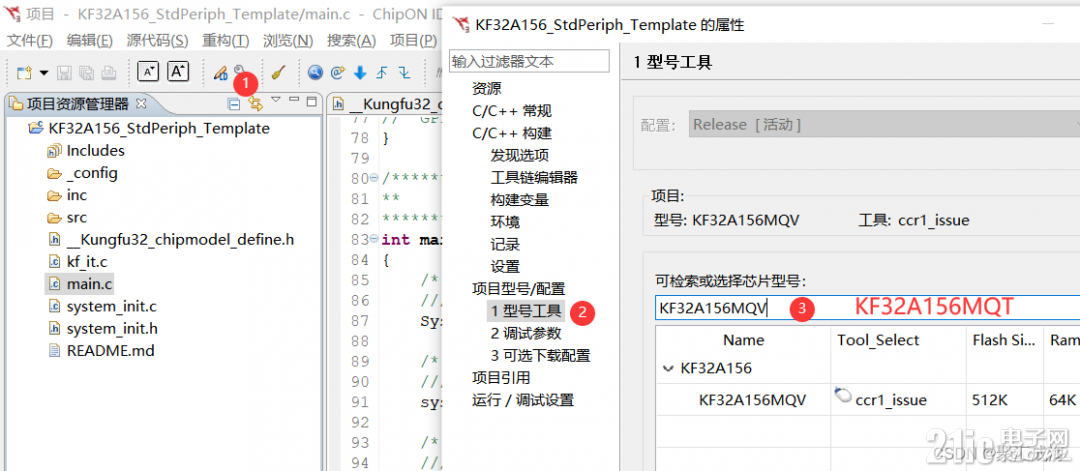Open the 项目(P) menu
Image resolution: width=1080 pixels, height=471 pixels.
click(413, 41)
